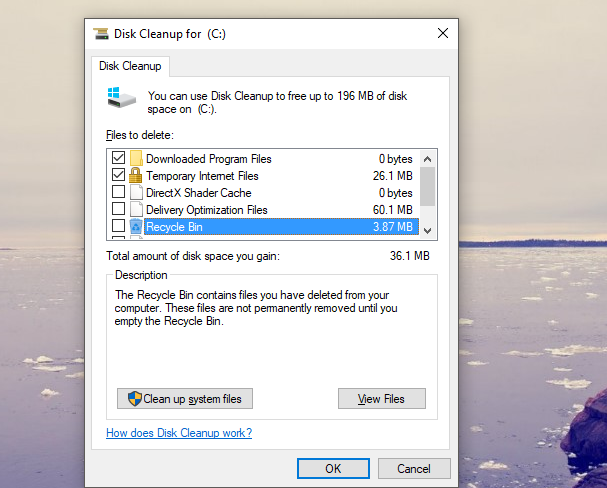Select the Downloaded Program Files row text
Viewport: 607px width, 488px height.
[209, 159]
